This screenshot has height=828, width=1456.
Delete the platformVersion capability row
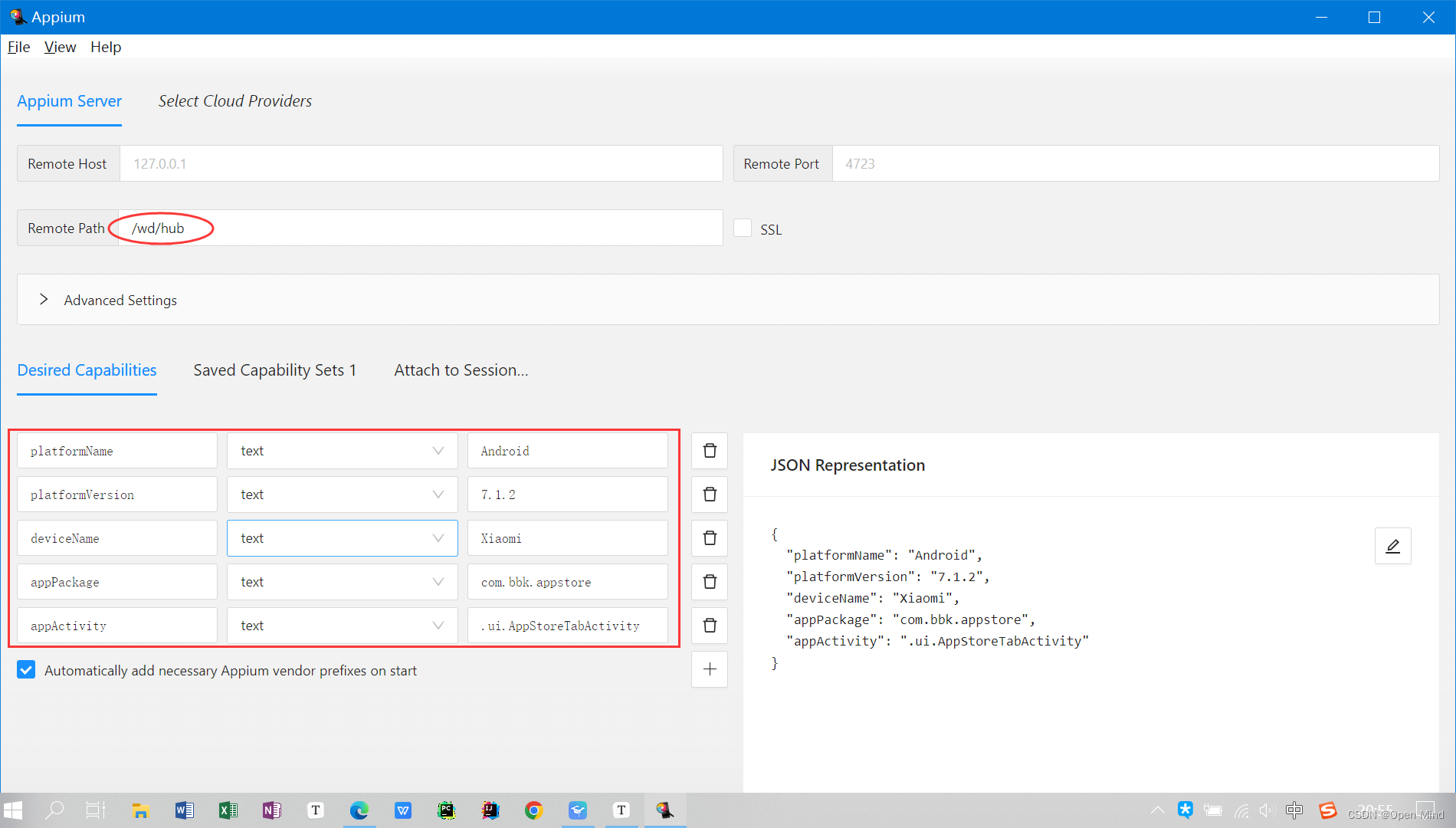pos(710,495)
